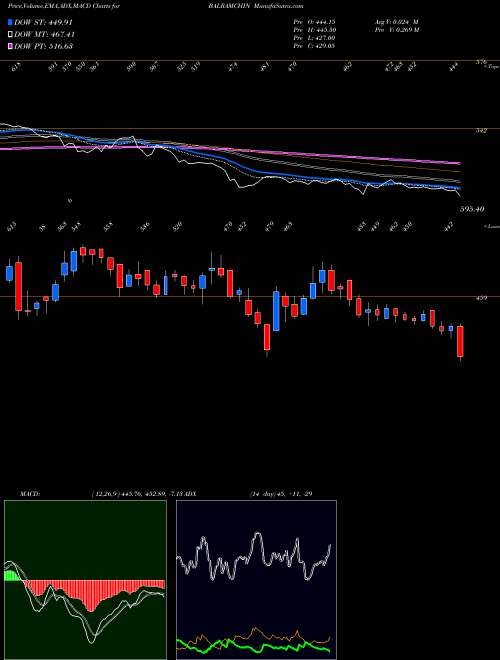Screen dimensions: 500x660
Task: Click the MACD (12,26,9) parameters text
Action: [139, 493]
